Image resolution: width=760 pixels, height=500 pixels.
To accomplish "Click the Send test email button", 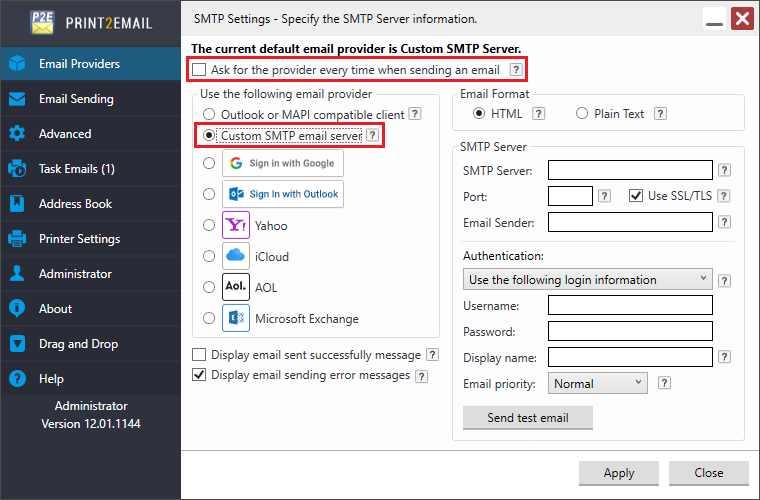I will point(528,418).
